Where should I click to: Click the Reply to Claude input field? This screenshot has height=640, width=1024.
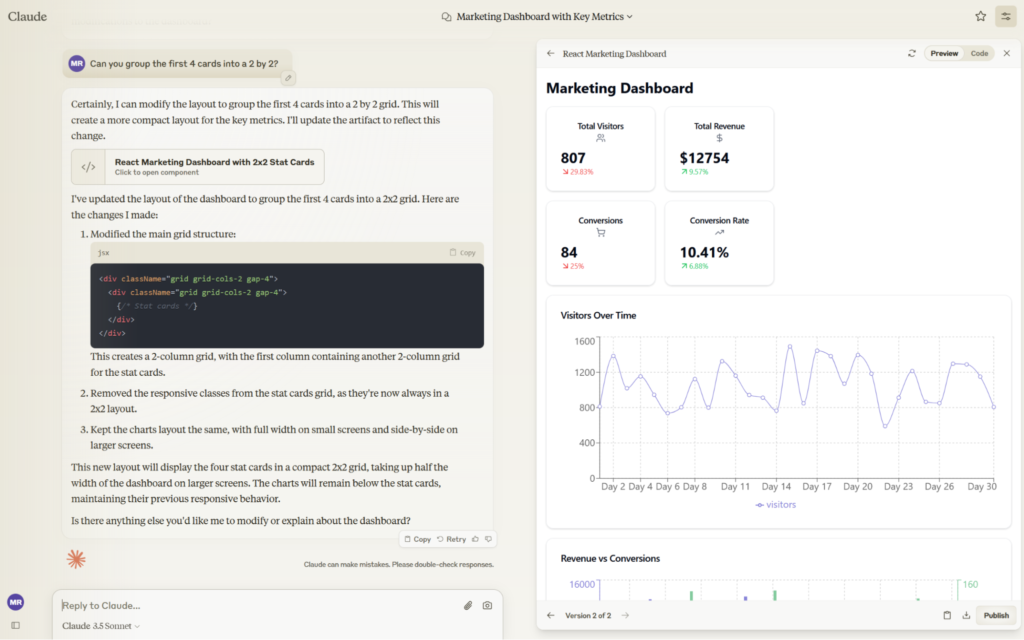250,605
